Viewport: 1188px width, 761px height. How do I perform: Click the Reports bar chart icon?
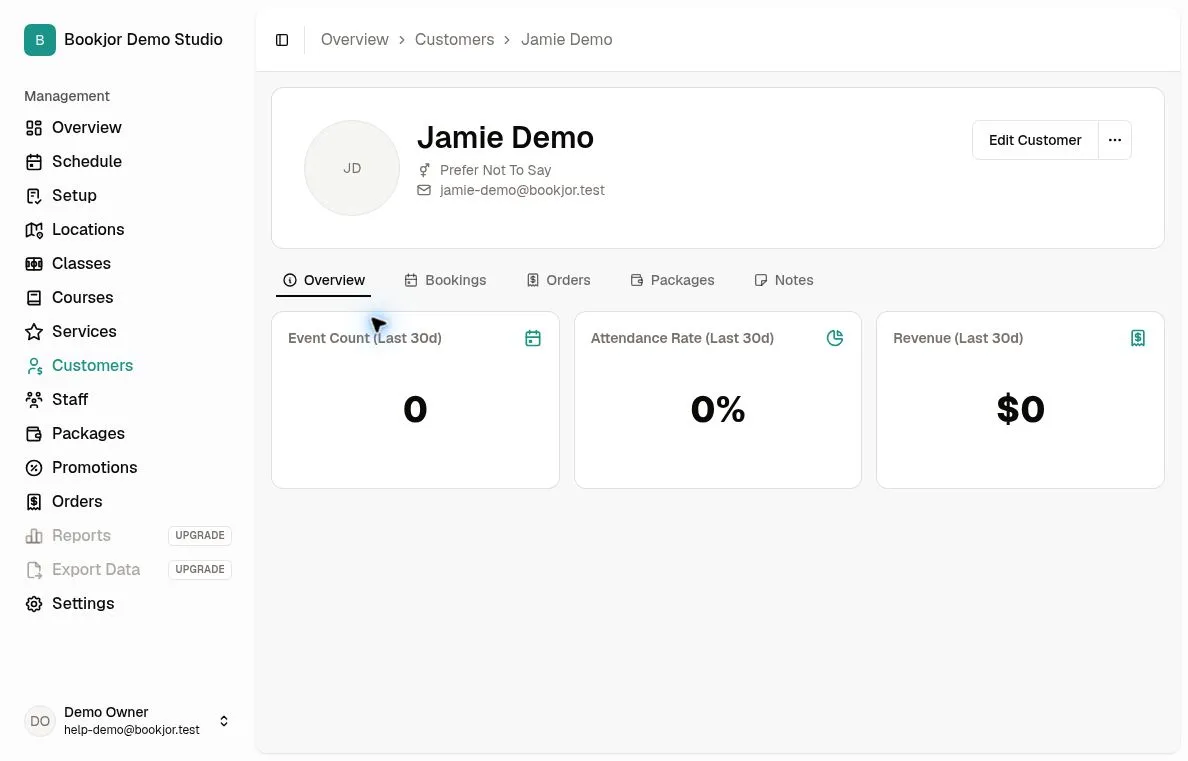(33, 536)
